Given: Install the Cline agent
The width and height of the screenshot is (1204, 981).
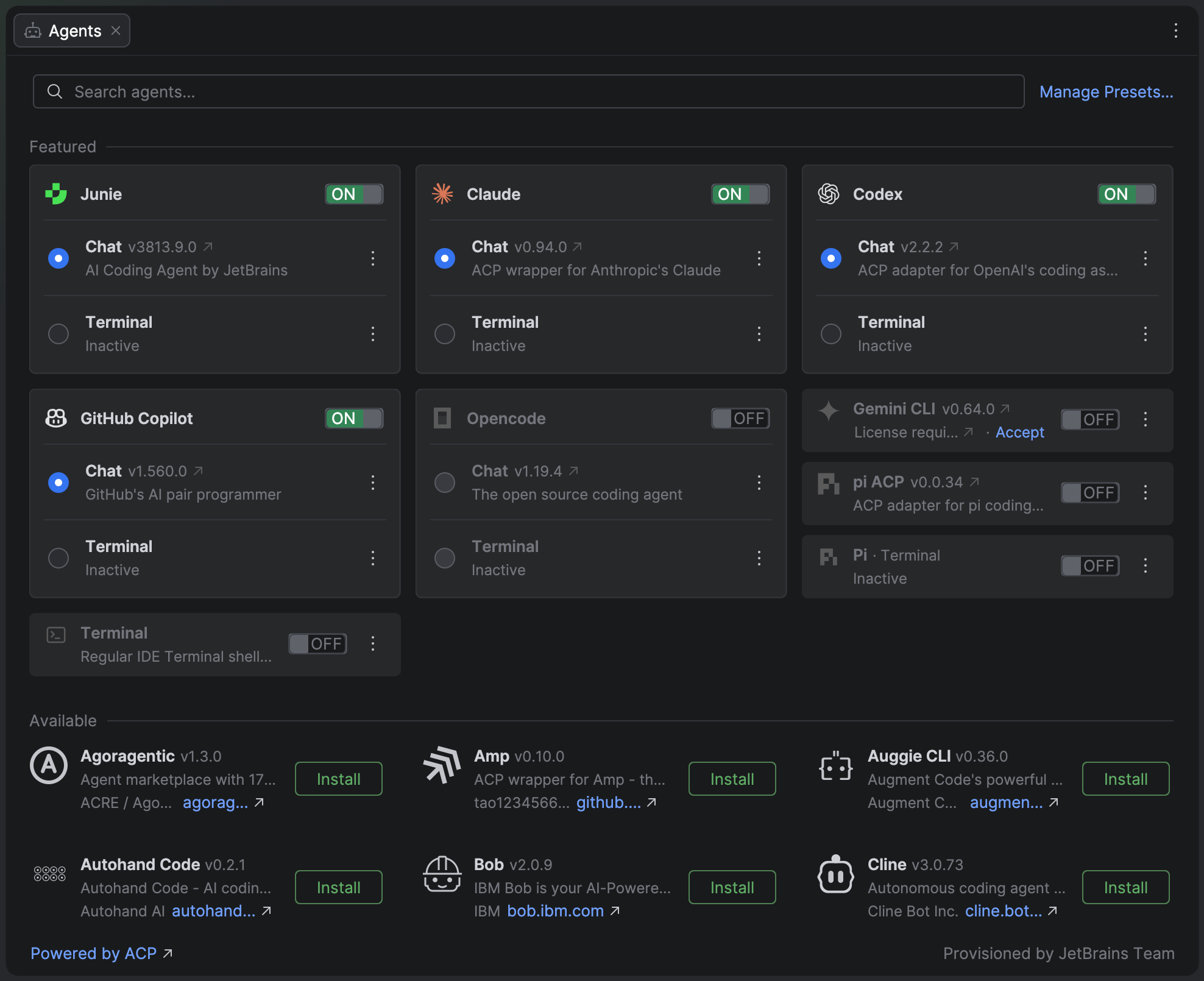Looking at the screenshot, I should point(1126,887).
